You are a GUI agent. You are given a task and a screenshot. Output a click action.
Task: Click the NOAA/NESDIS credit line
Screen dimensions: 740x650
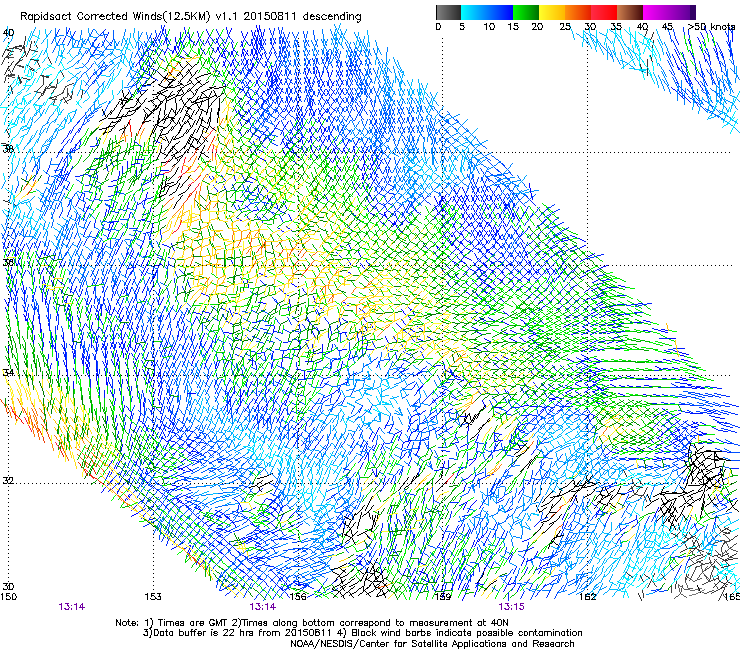tap(432, 644)
